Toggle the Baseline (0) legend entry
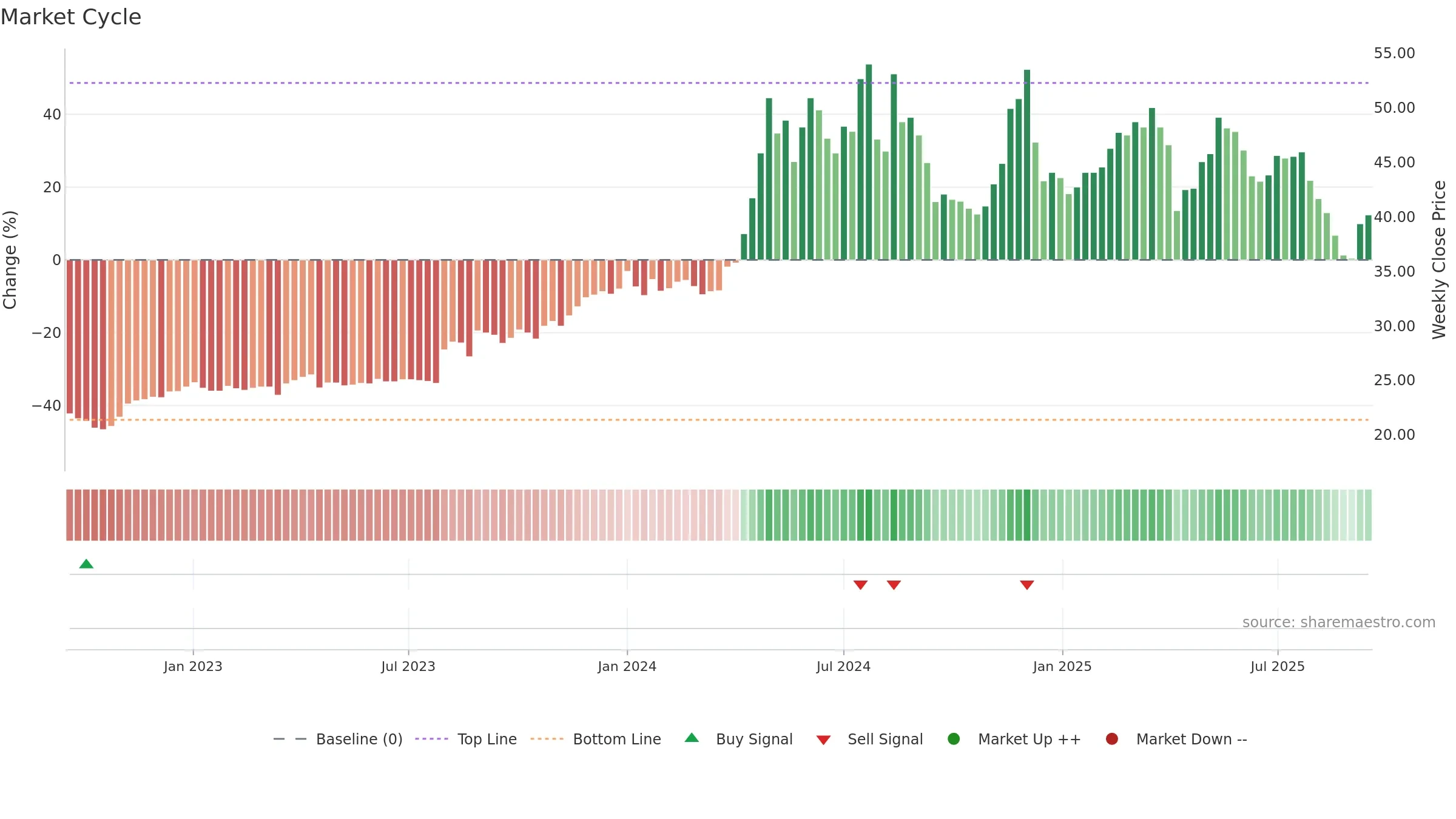Viewport: 1456px width, 819px height. pyautogui.click(x=338, y=739)
